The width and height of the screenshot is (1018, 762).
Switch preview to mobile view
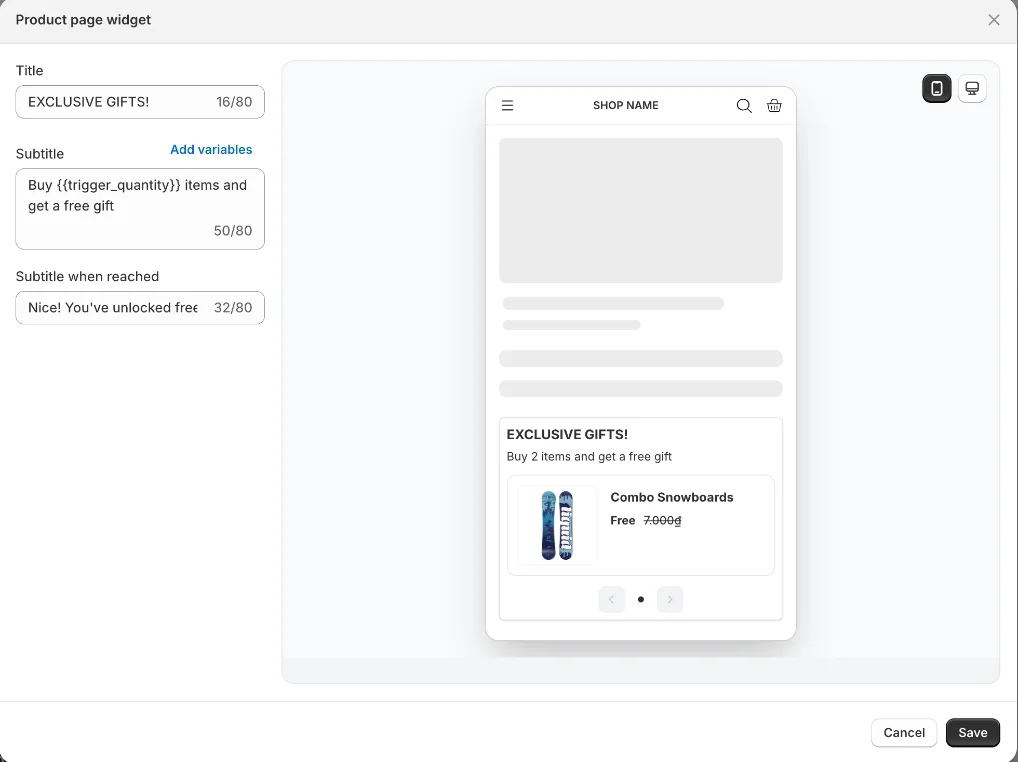[936, 88]
